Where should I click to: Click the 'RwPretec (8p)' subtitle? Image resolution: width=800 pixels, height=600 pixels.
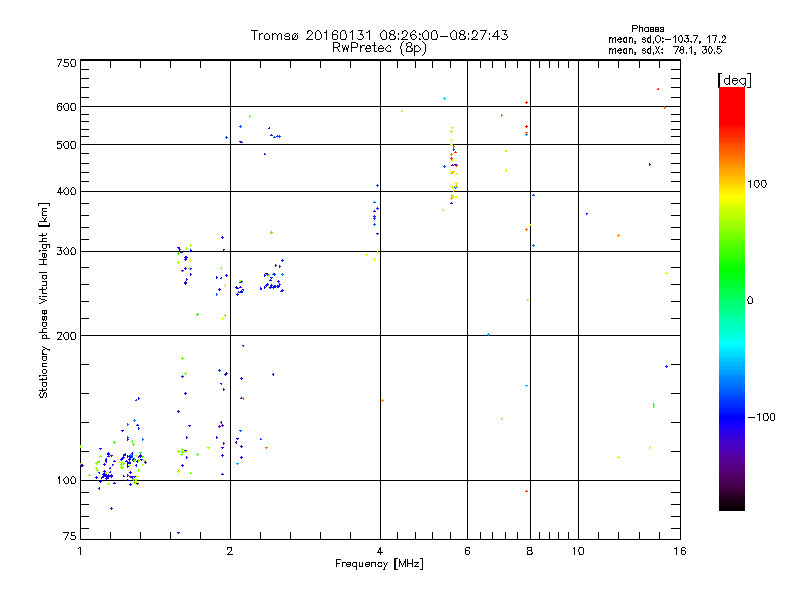(x=380, y=48)
